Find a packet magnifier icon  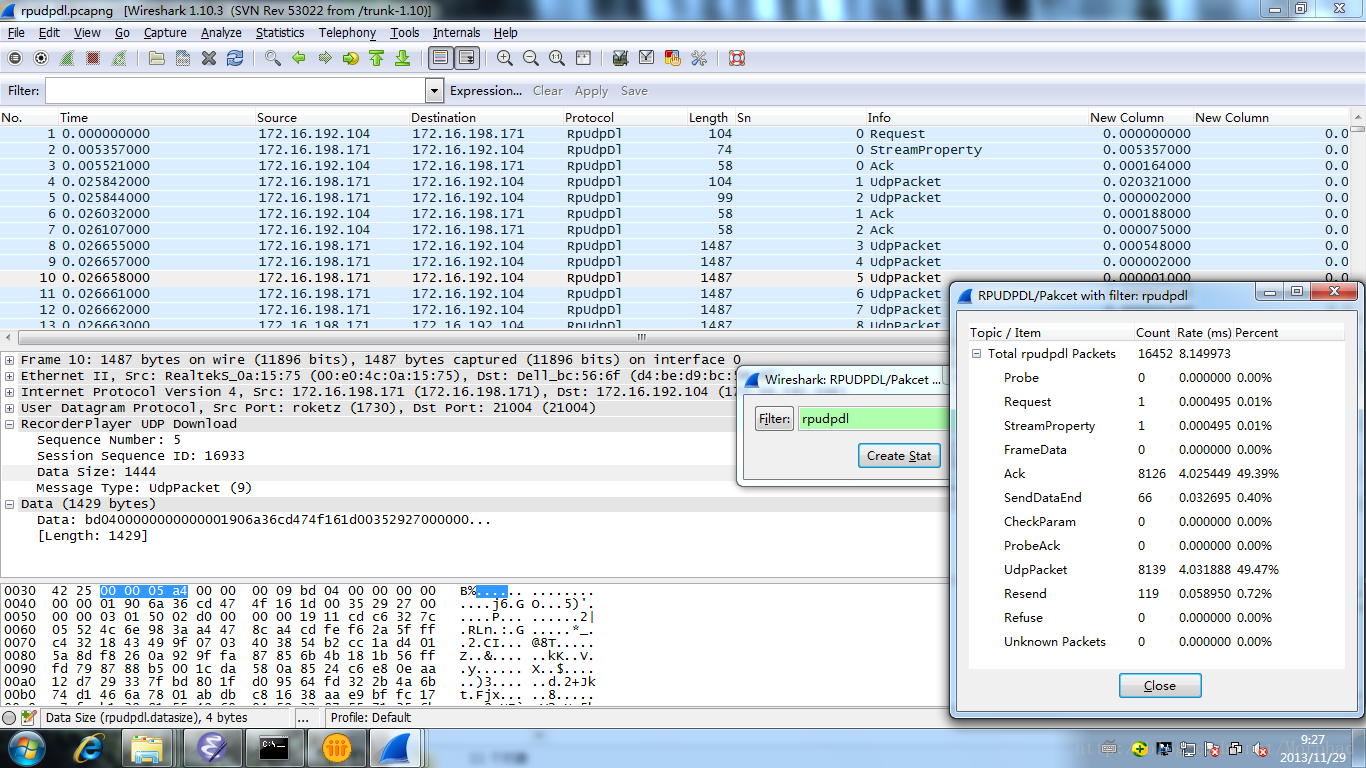point(273,58)
